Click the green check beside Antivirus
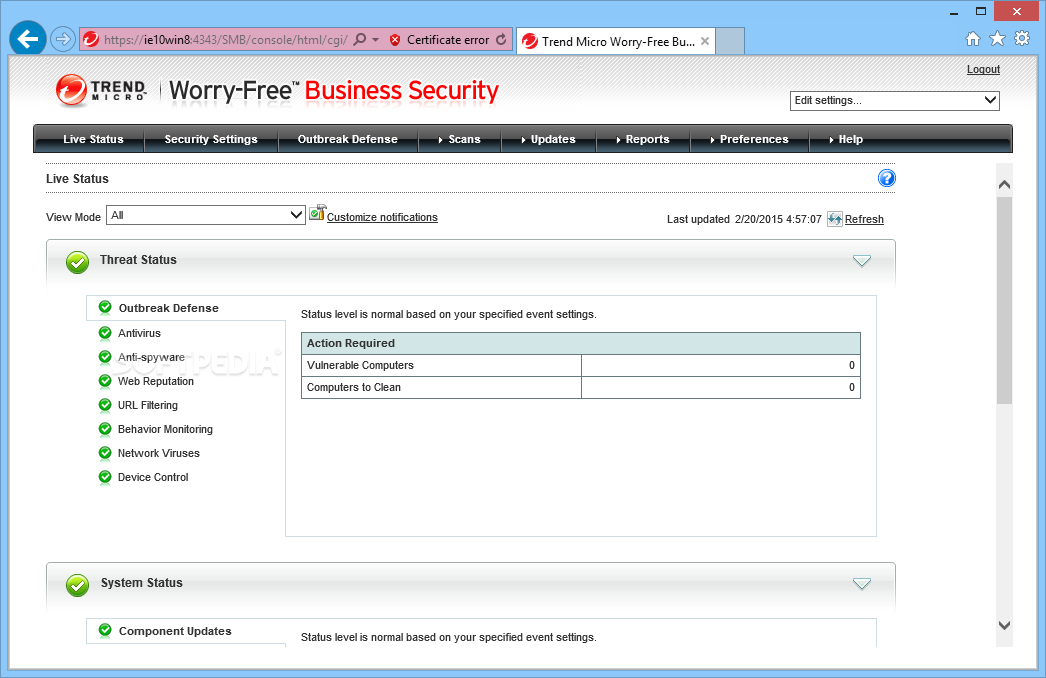The width and height of the screenshot is (1046, 678). [x=105, y=332]
